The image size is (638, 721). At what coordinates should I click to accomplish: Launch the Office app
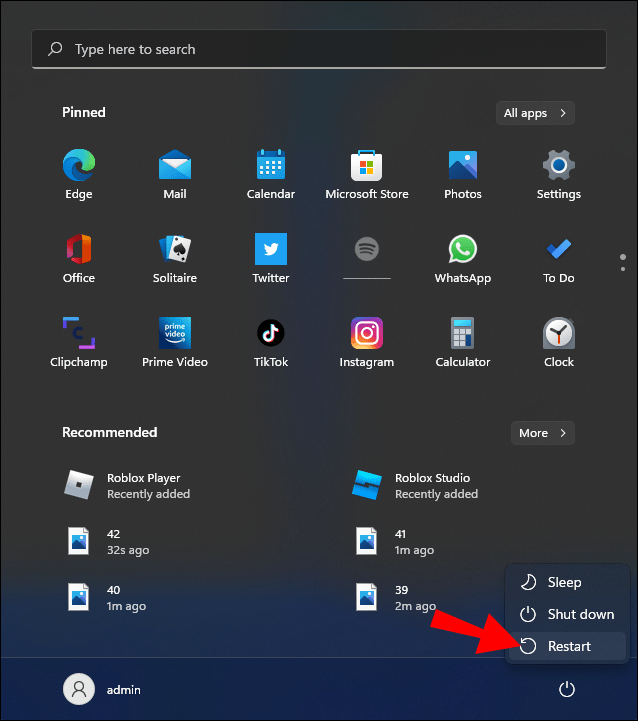tap(79, 258)
